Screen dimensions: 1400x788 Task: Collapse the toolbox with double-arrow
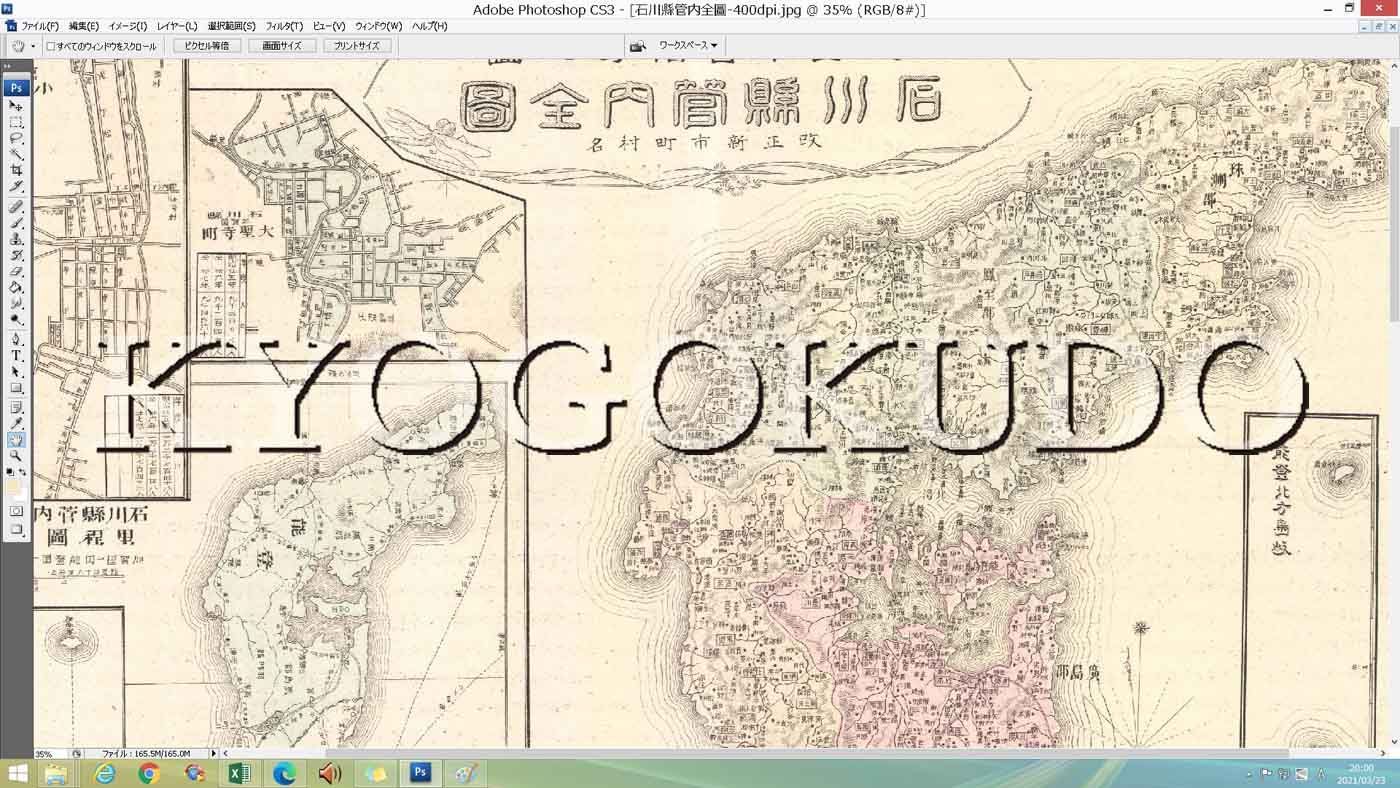pos(9,64)
